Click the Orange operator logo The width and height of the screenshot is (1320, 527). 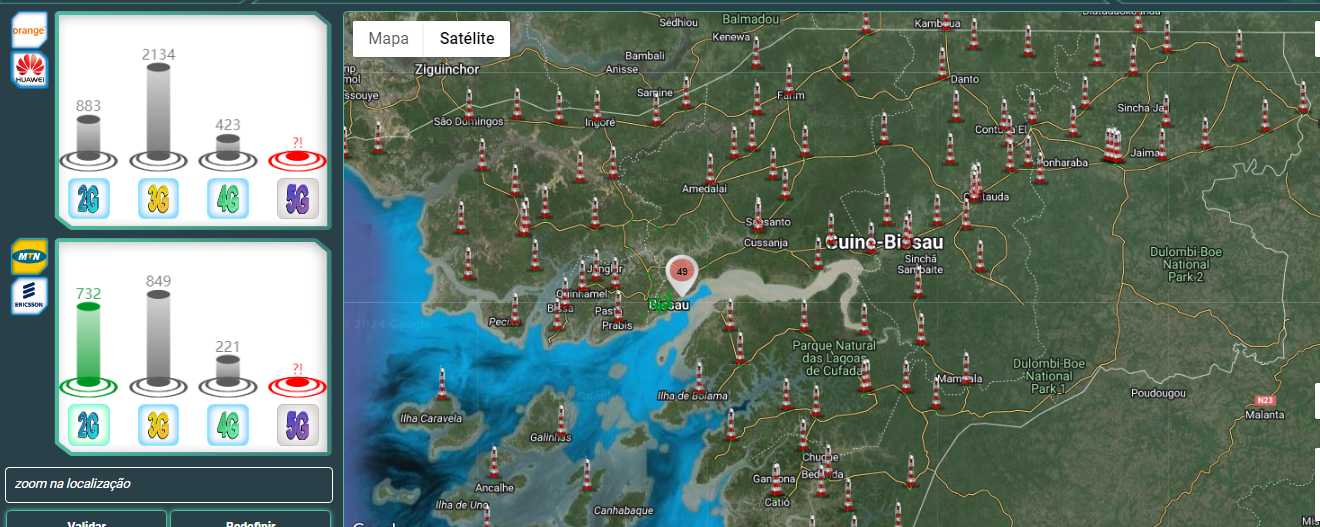point(29,31)
